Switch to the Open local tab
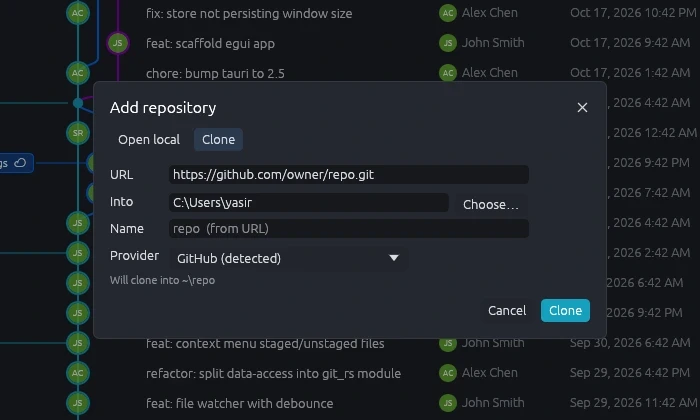 pyautogui.click(x=149, y=140)
